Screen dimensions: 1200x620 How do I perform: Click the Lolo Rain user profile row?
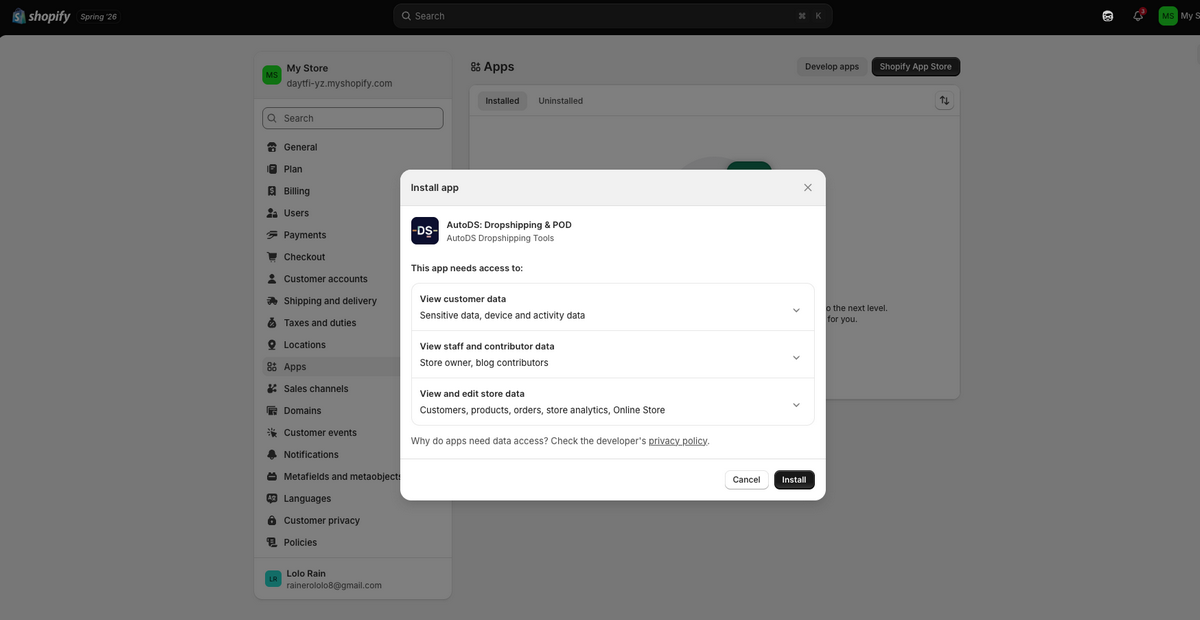tap(353, 579)
